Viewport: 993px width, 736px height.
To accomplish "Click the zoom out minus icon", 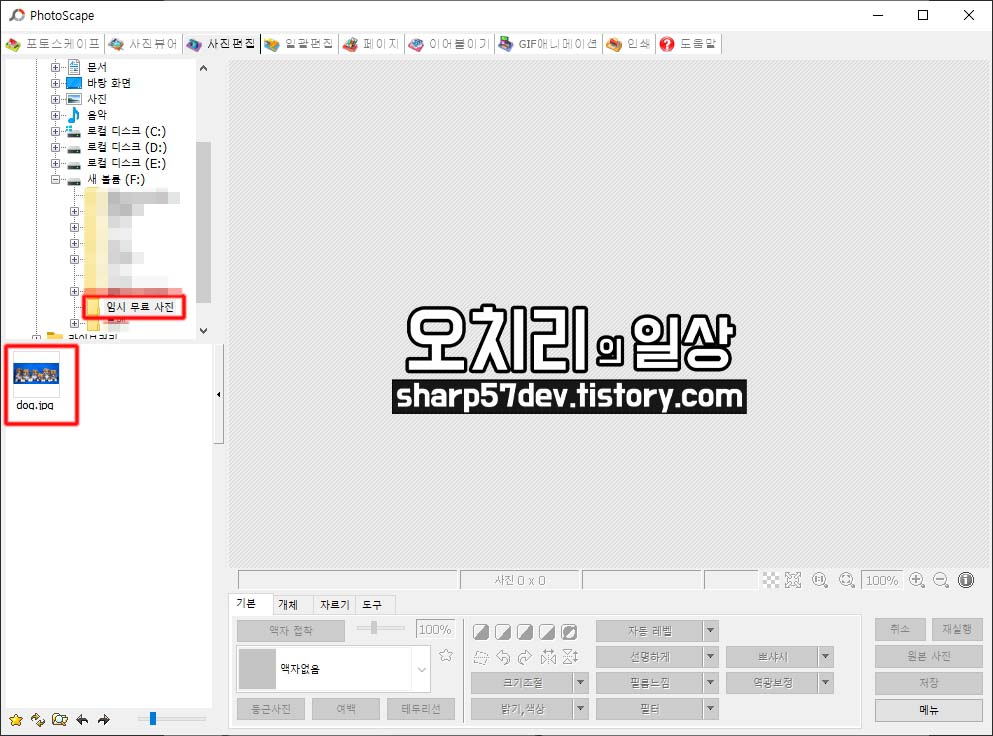I will (940, 580).
